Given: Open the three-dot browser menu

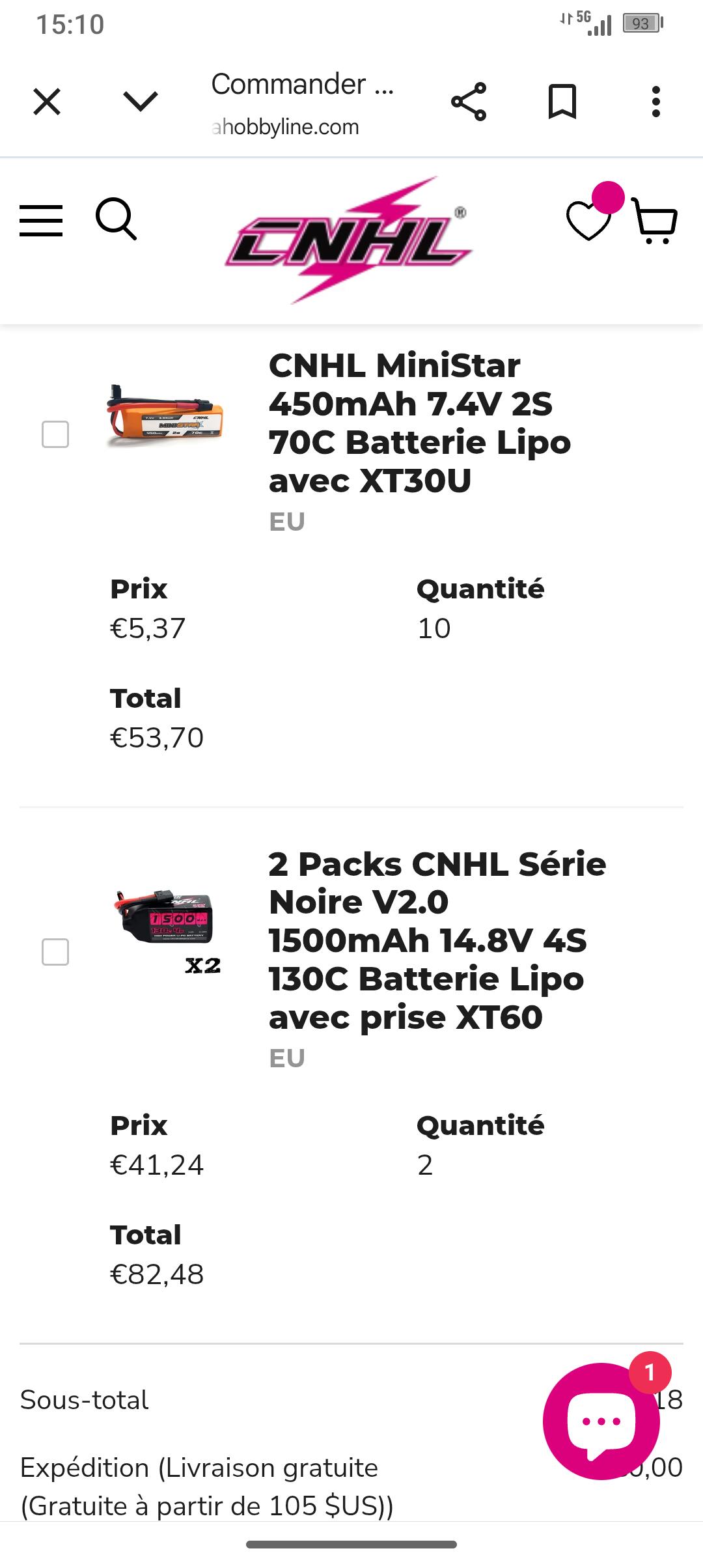Looking at the screenshot, I should pyautogui.click(x=656, y=102).
